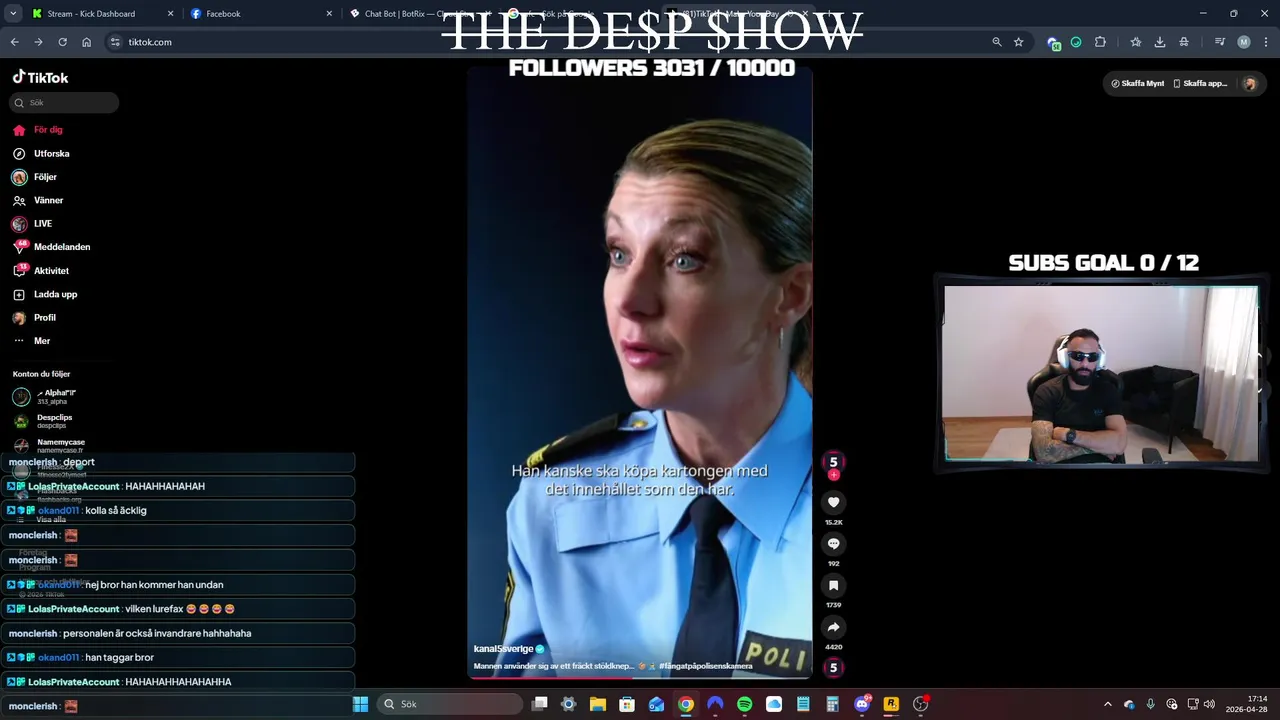Viewport: 1280px width, 720px height.
Task: Open the SE badge browser extension
Action: tap(1053, 42)
